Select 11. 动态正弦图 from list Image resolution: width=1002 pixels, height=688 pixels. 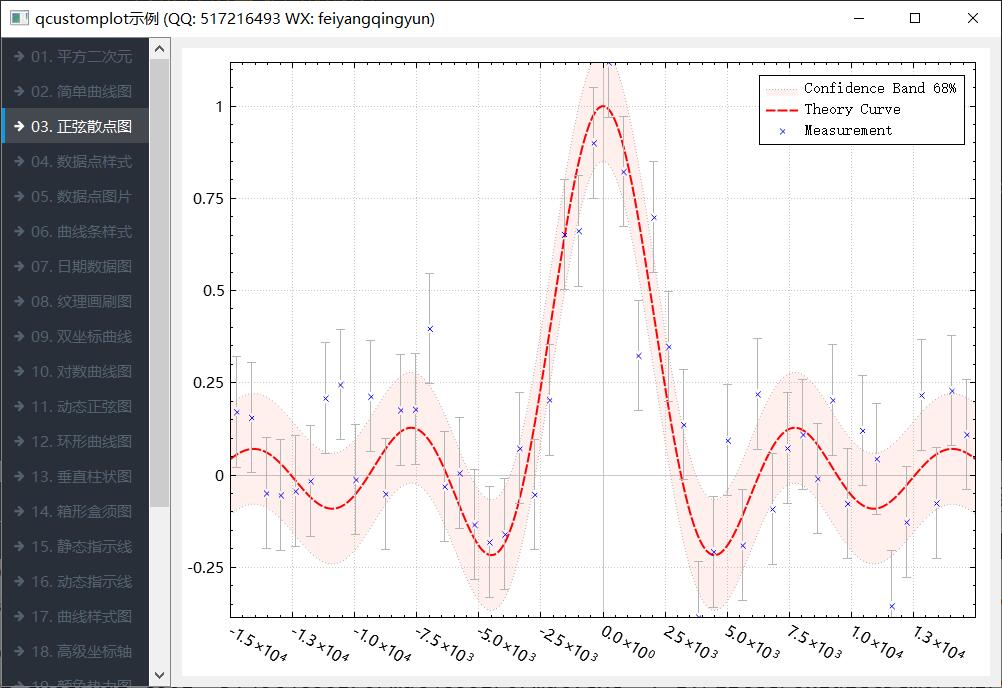[80, 407]
